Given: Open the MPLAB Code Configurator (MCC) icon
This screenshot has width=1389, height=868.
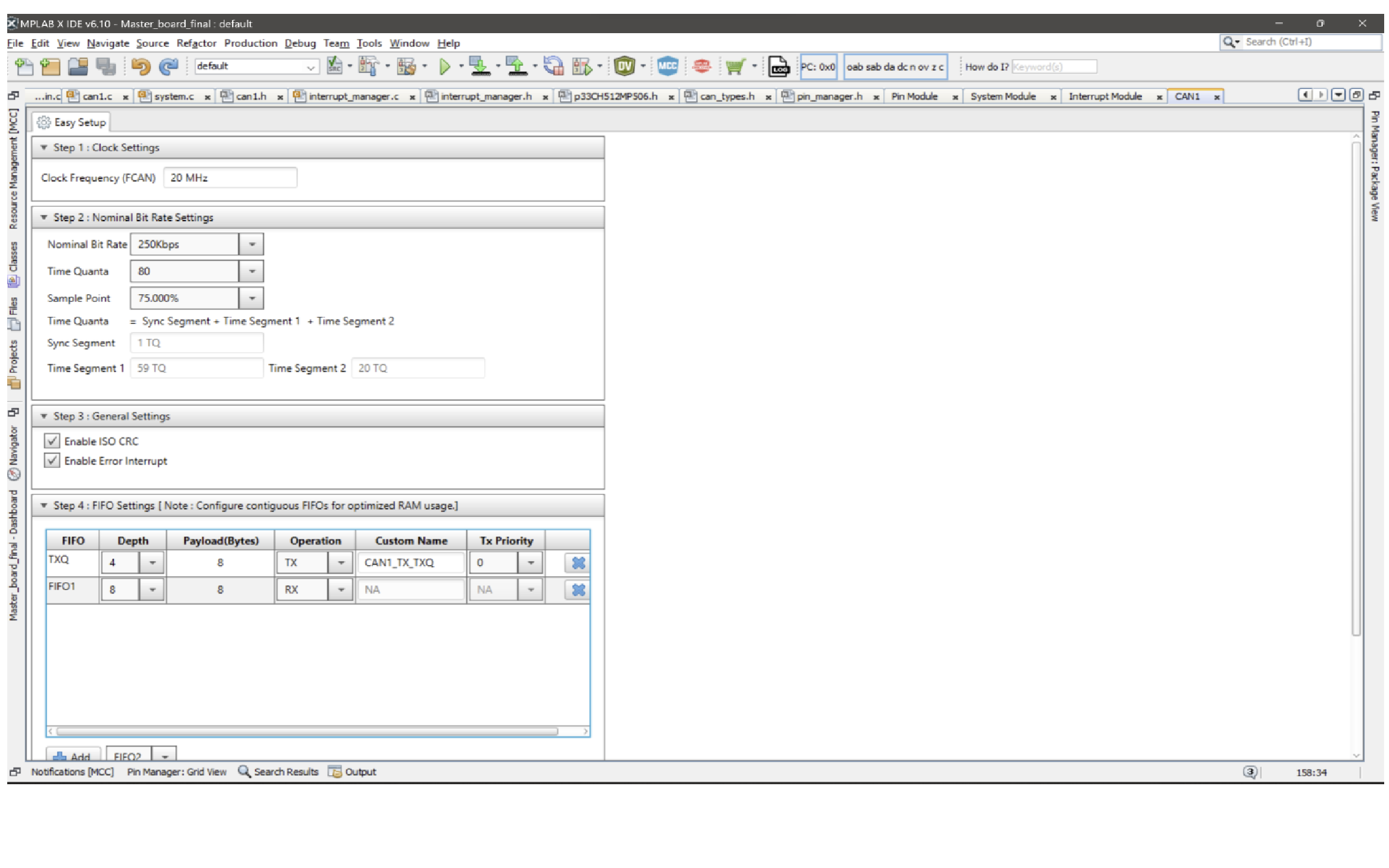Looking at the screenshot, I should 668,66.
